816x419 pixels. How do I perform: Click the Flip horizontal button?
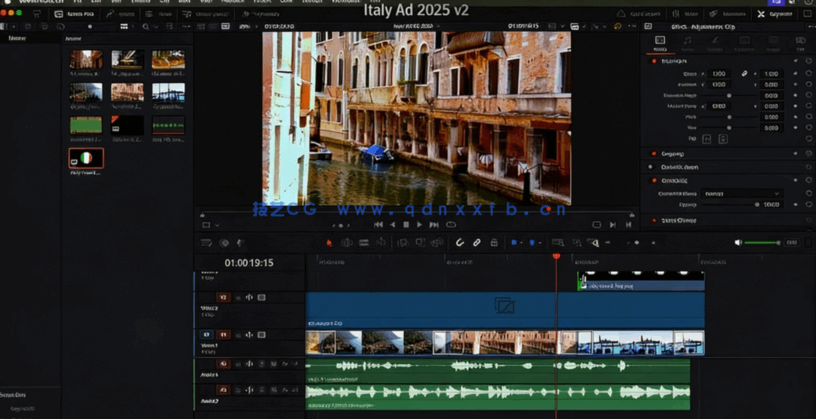point(707,138)
